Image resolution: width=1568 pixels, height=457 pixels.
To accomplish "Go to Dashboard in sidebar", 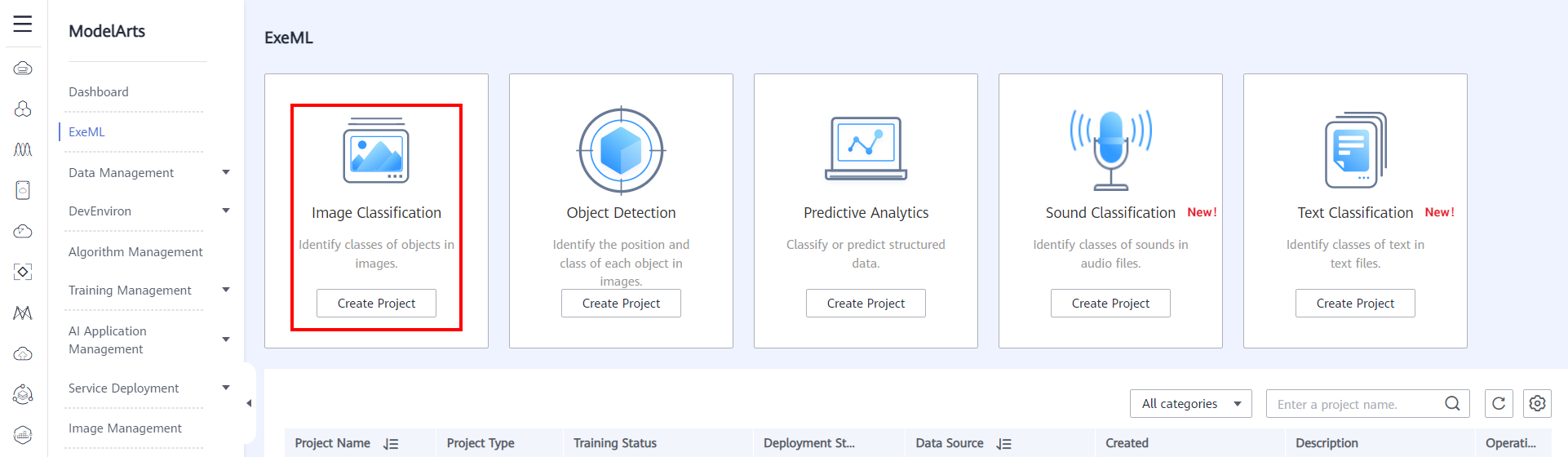I will click(99, 91).
